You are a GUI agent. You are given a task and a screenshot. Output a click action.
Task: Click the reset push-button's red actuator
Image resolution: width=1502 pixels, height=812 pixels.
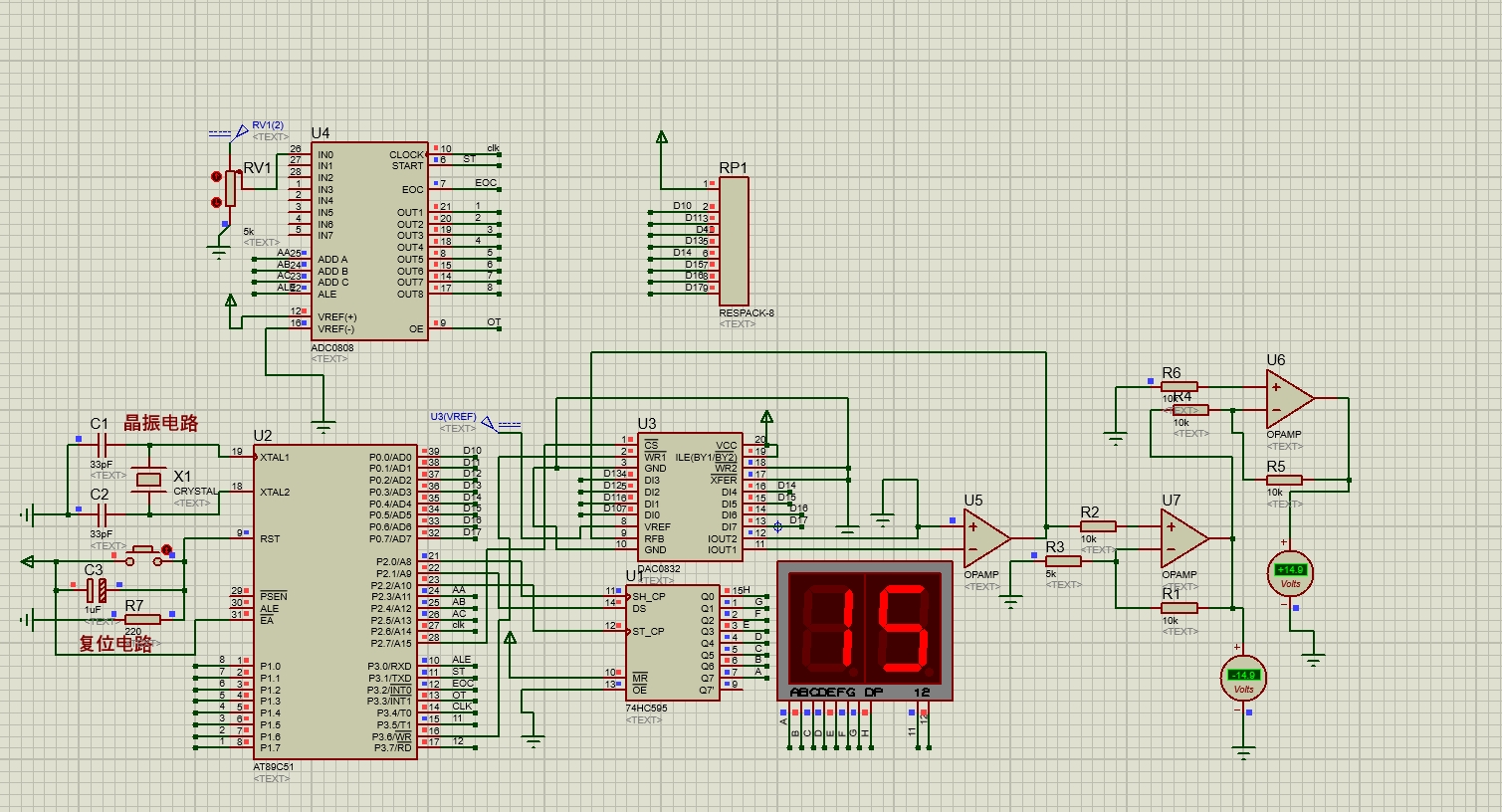(166, 549)
